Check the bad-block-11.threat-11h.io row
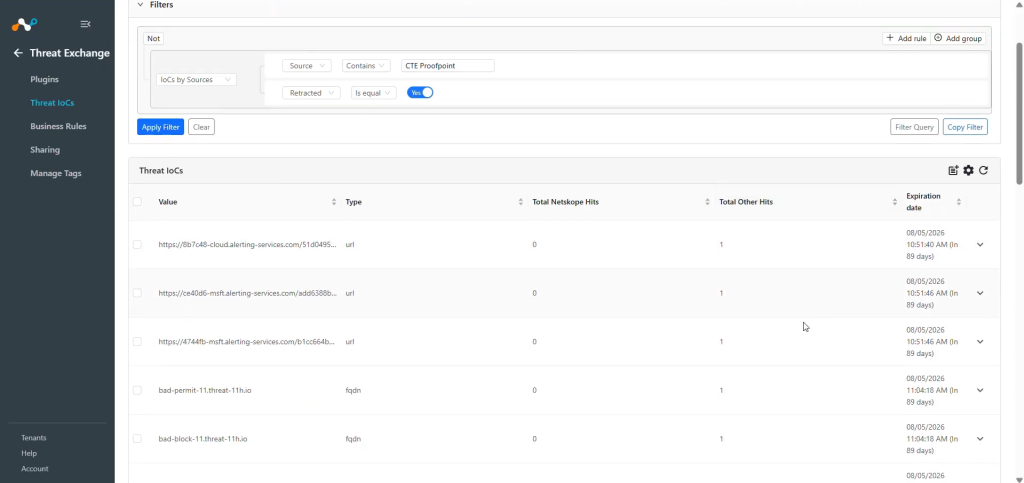 coord(137,439)
